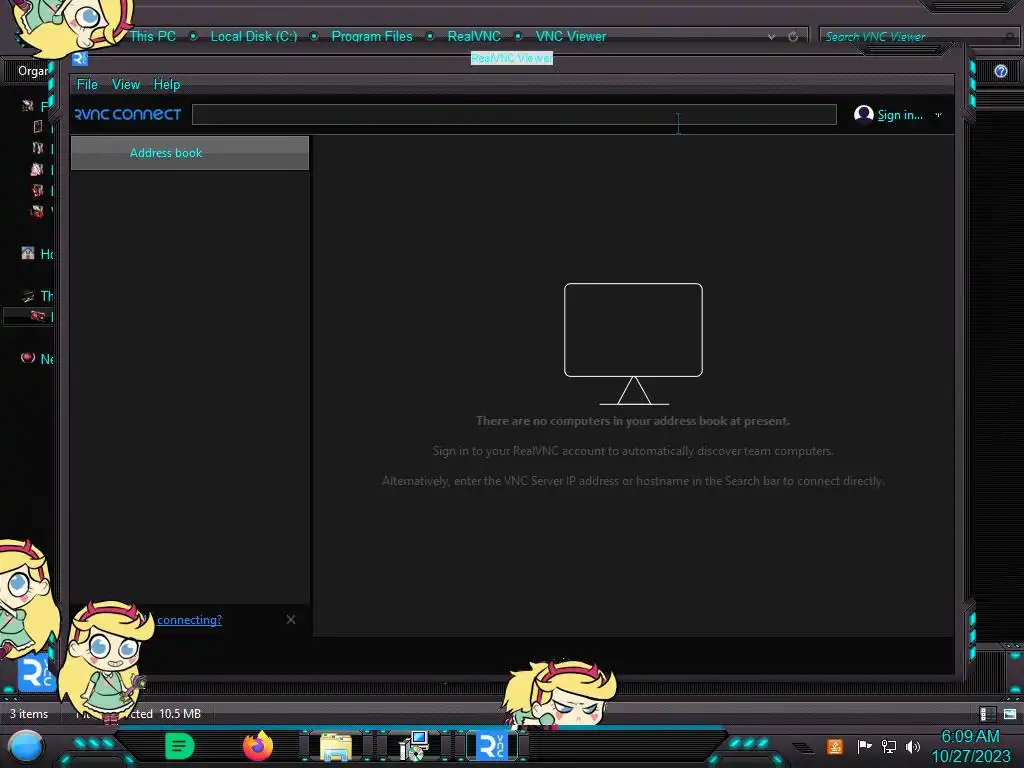Click the 10.5 MB size text
Viewport: 1024px width, 768px height.
coord(180,714)
